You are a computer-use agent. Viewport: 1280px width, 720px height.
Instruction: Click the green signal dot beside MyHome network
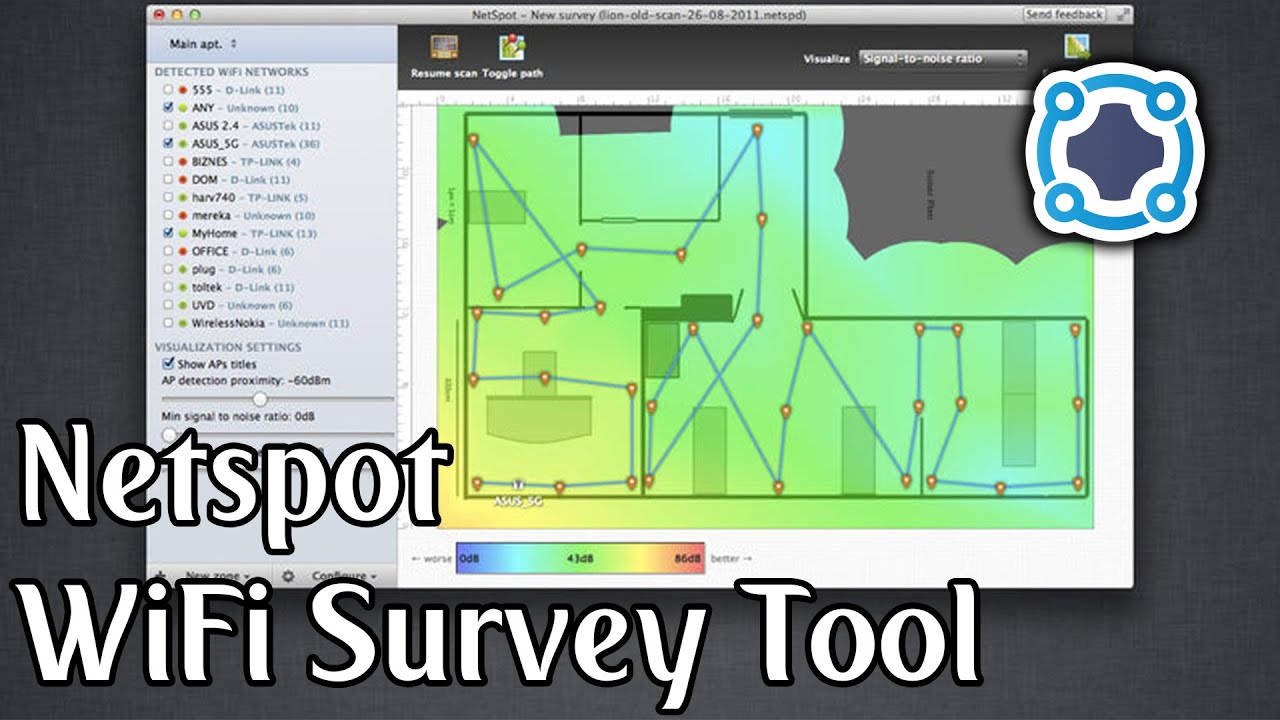[x=182, y=233]
